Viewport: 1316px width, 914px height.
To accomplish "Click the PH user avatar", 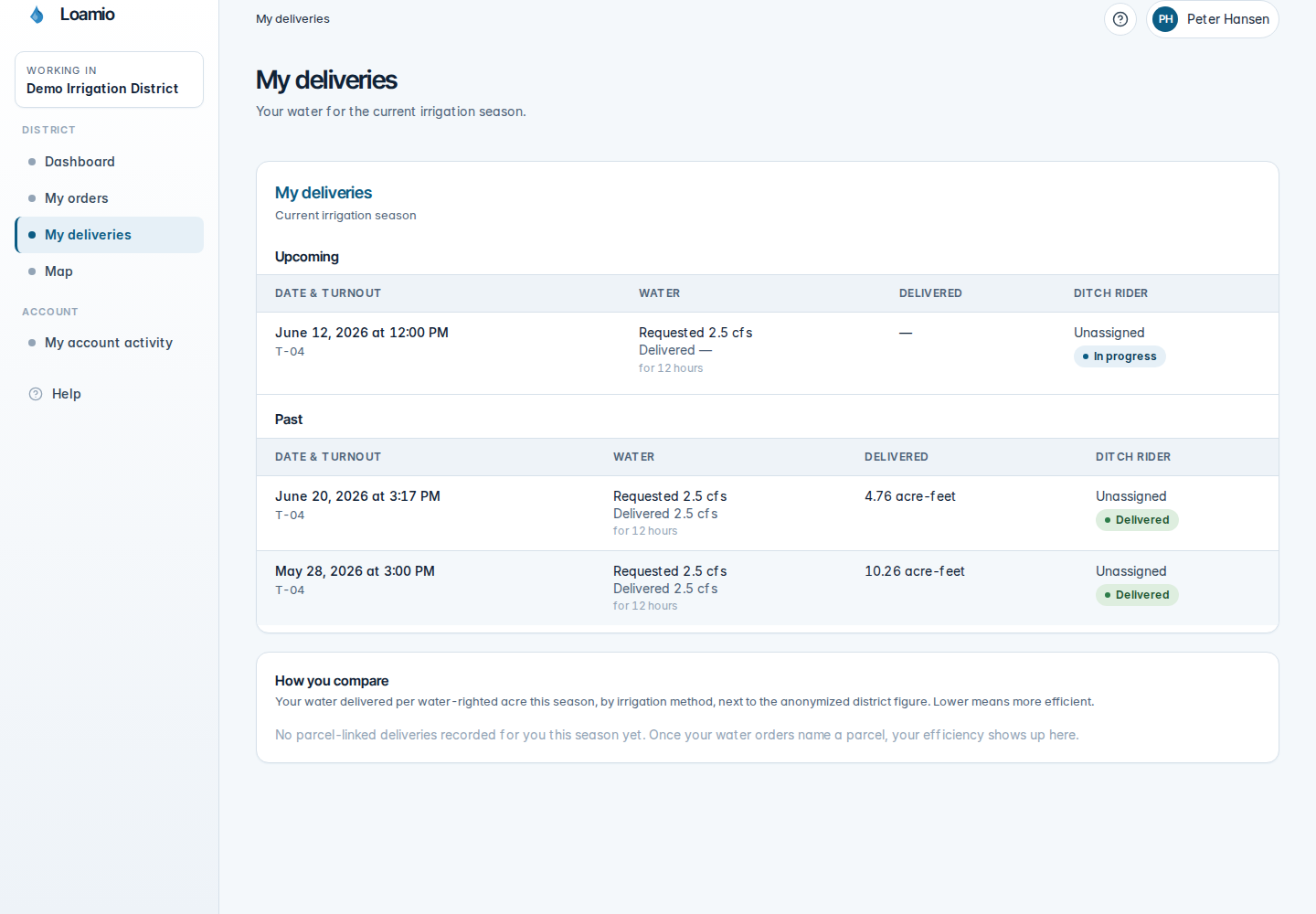I will tap(1165, 19).
